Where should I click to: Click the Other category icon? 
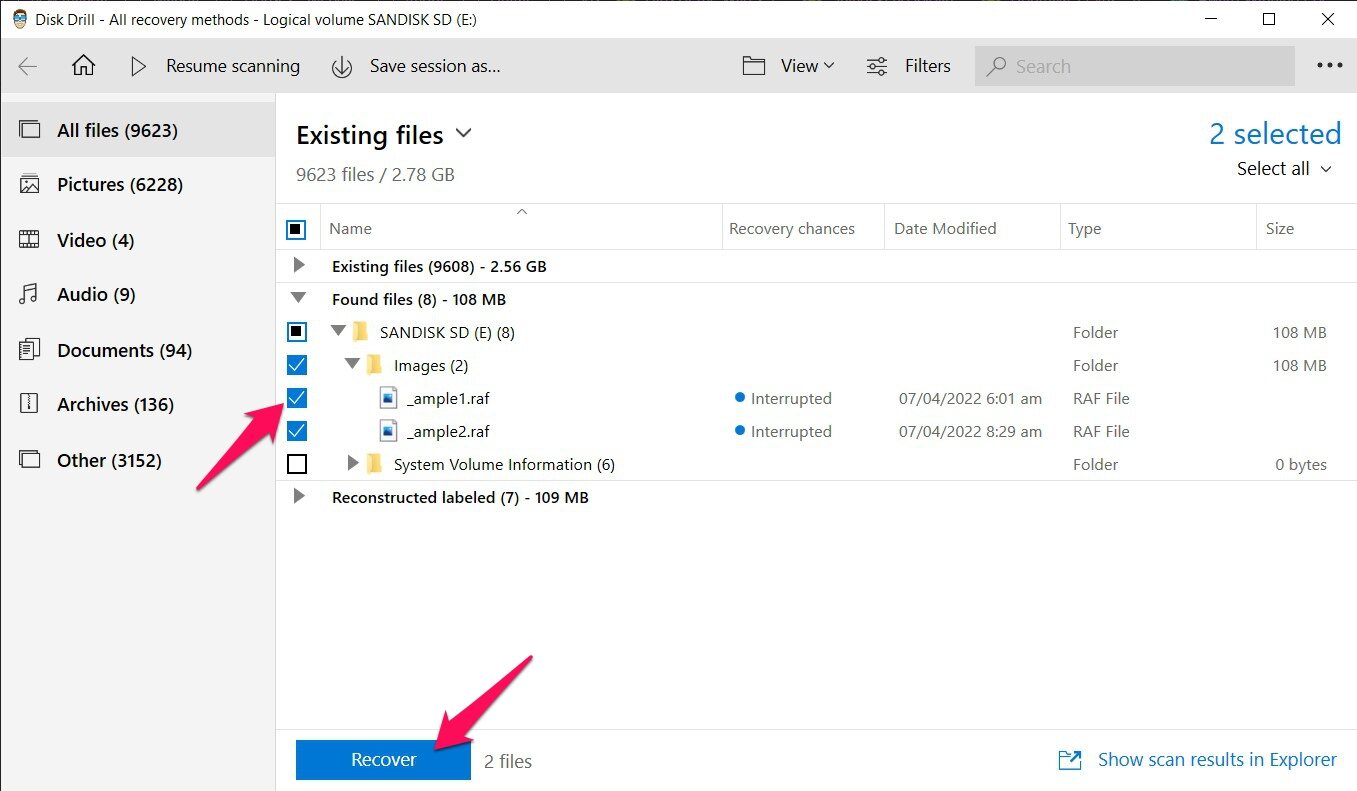pos(30,460)
